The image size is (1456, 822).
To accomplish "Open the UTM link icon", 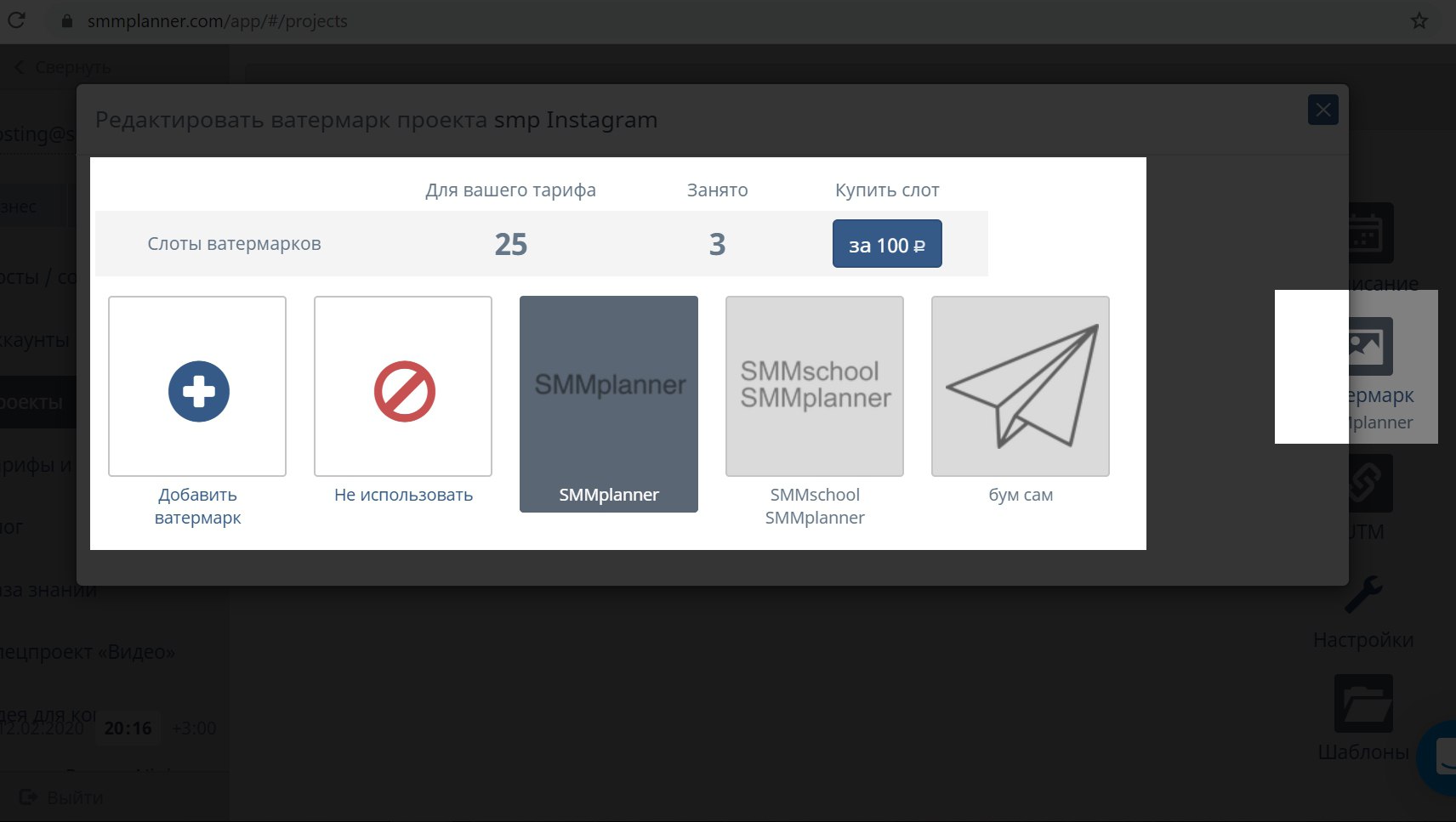I will coord(1370,483).
